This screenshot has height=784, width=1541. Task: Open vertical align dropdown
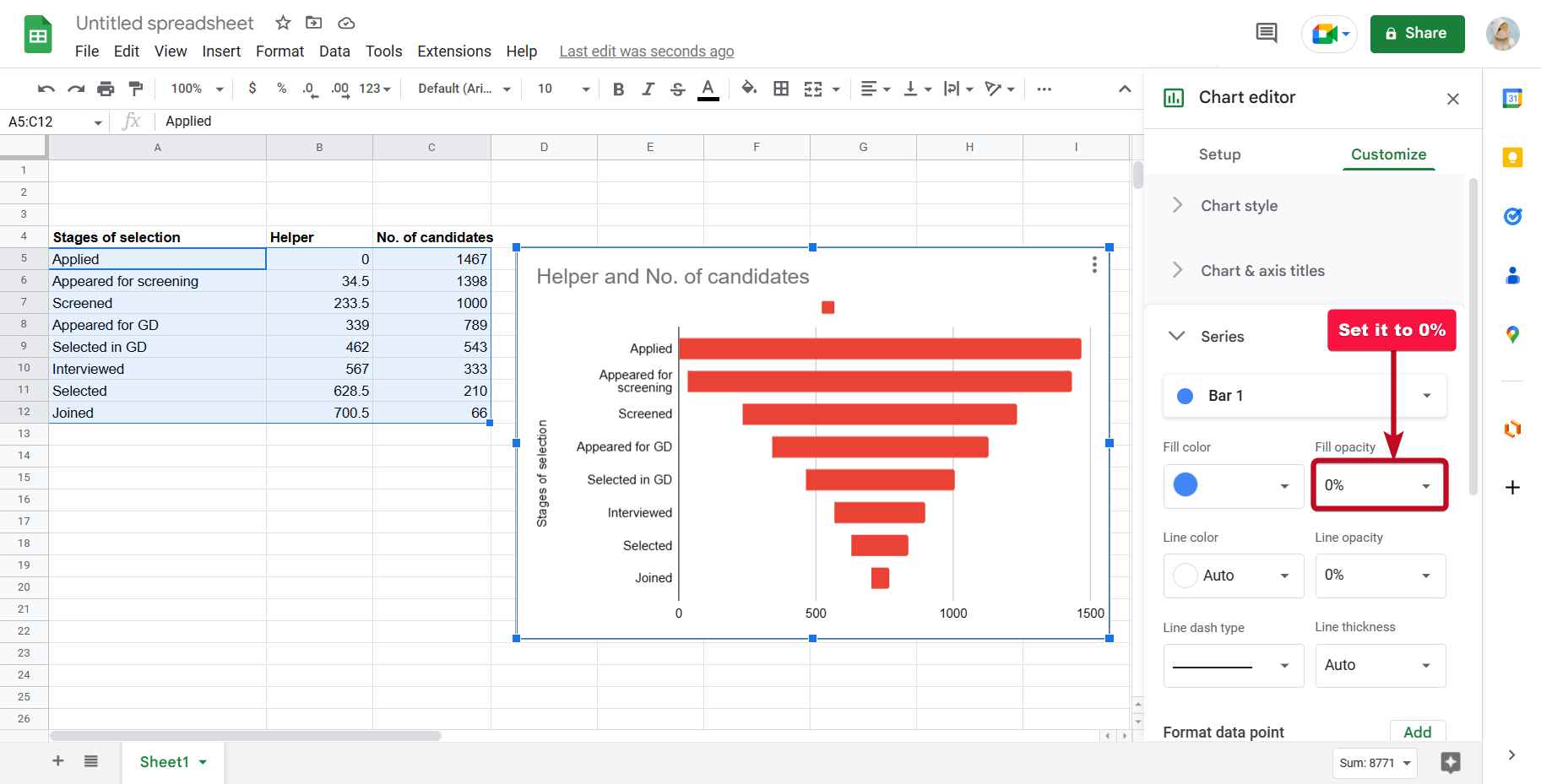coord(917,89)
